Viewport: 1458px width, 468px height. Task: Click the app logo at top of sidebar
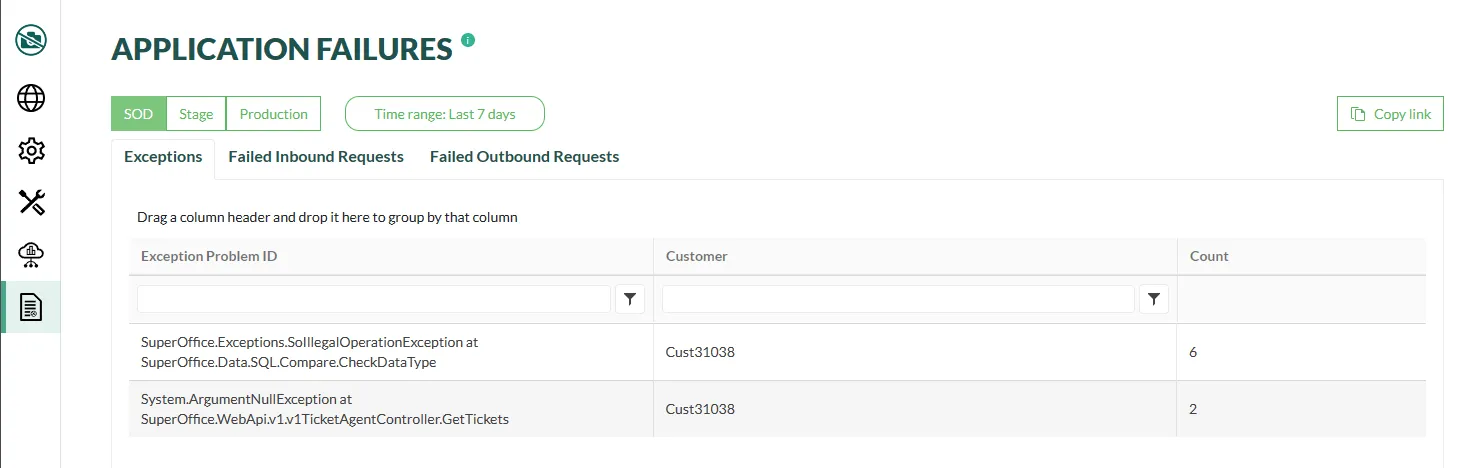point(31,41)
